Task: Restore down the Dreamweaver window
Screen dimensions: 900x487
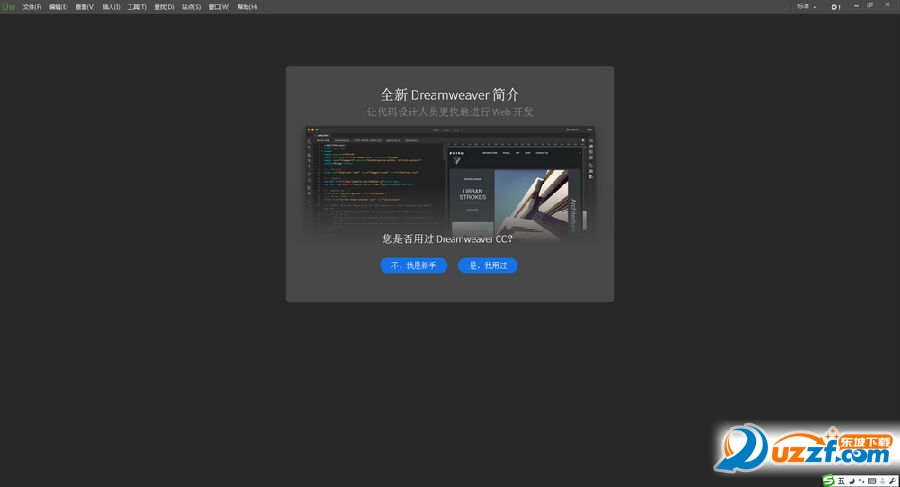Action: tap(870, 5)
